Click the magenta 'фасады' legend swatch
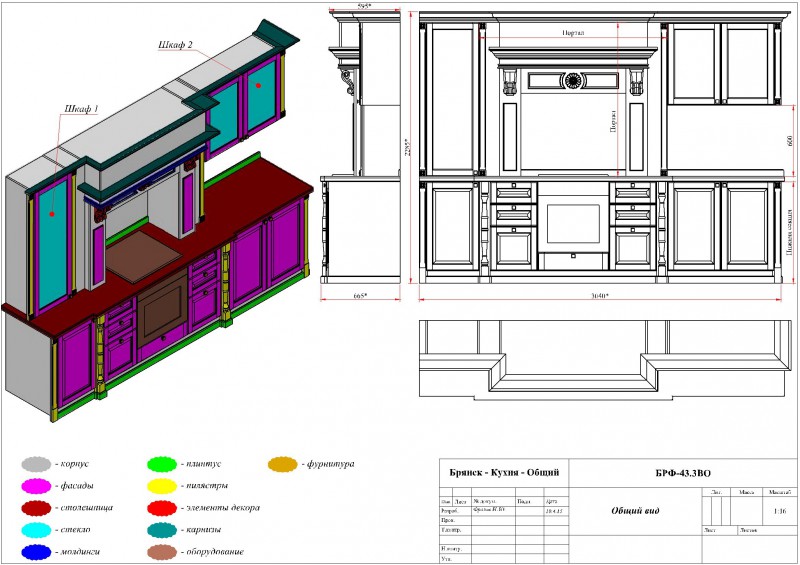 tap(36, 486)
